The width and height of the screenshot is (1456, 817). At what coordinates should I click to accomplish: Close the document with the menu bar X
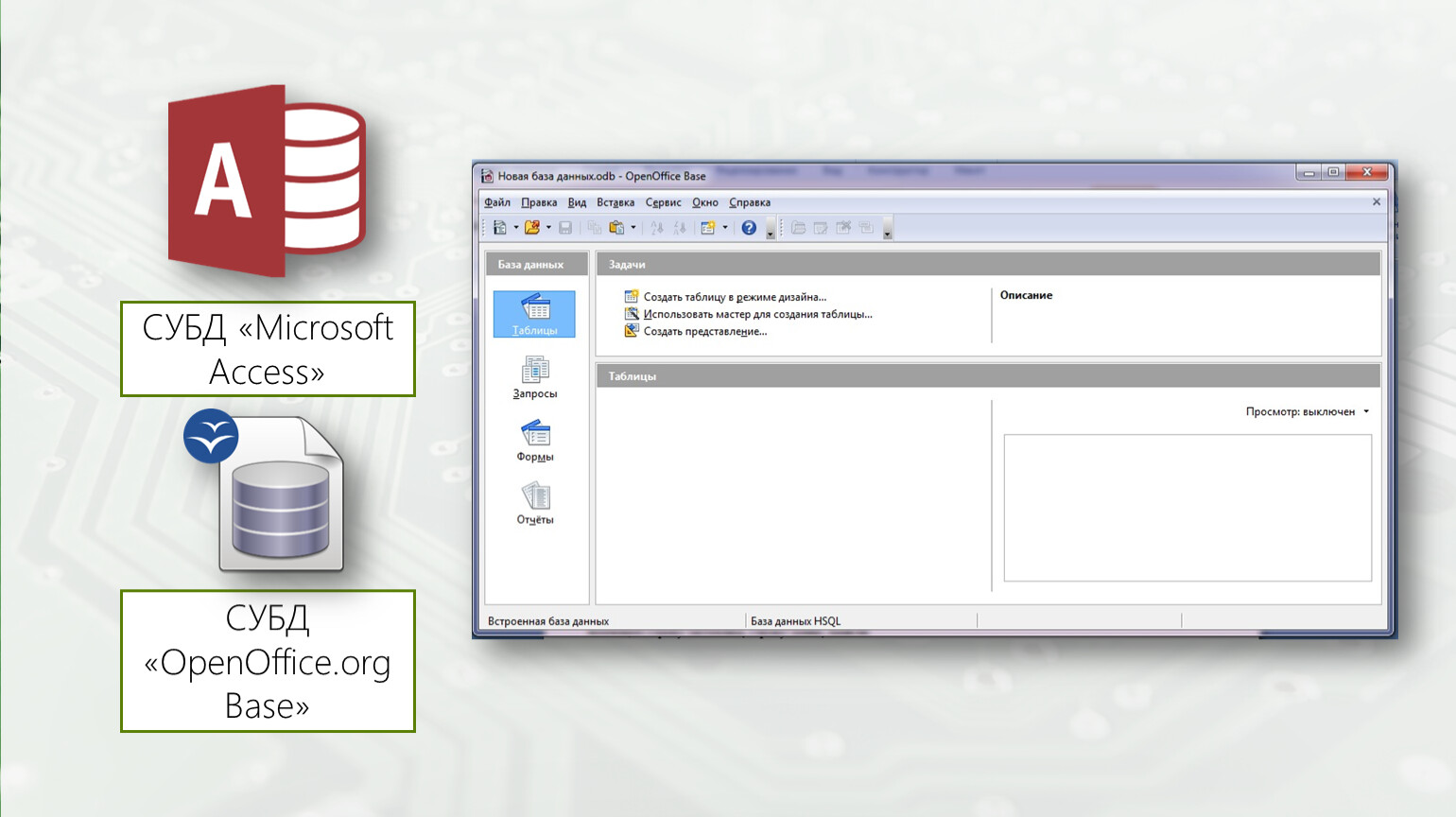point(1377,201)
